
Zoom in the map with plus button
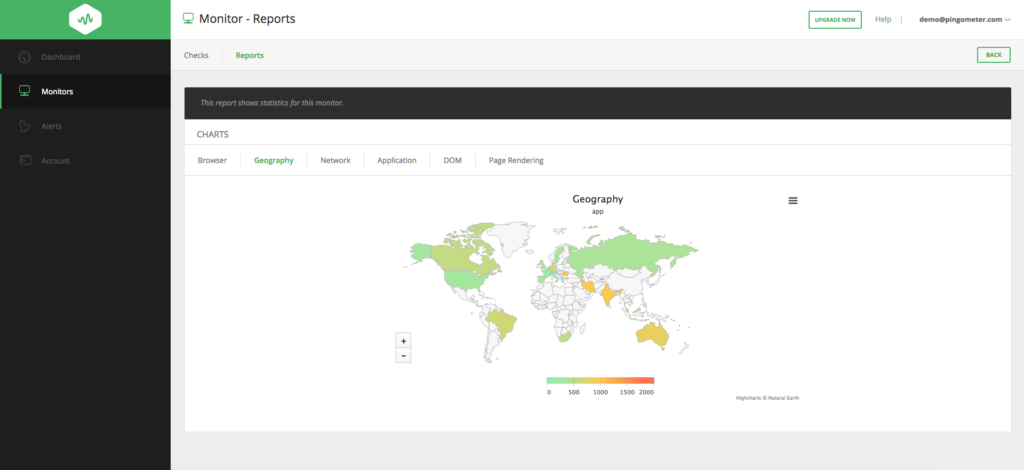(x=403, y=341)
